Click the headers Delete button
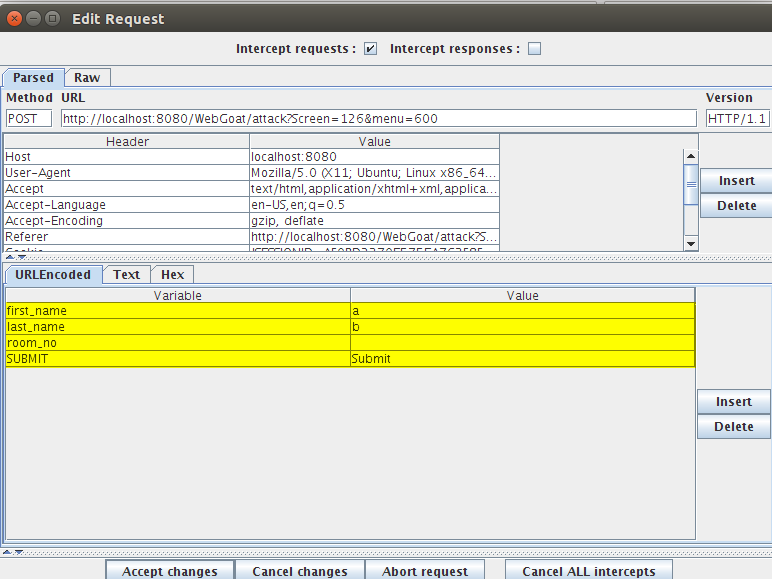This screenshot has width=772, height=579. point(737,205)
